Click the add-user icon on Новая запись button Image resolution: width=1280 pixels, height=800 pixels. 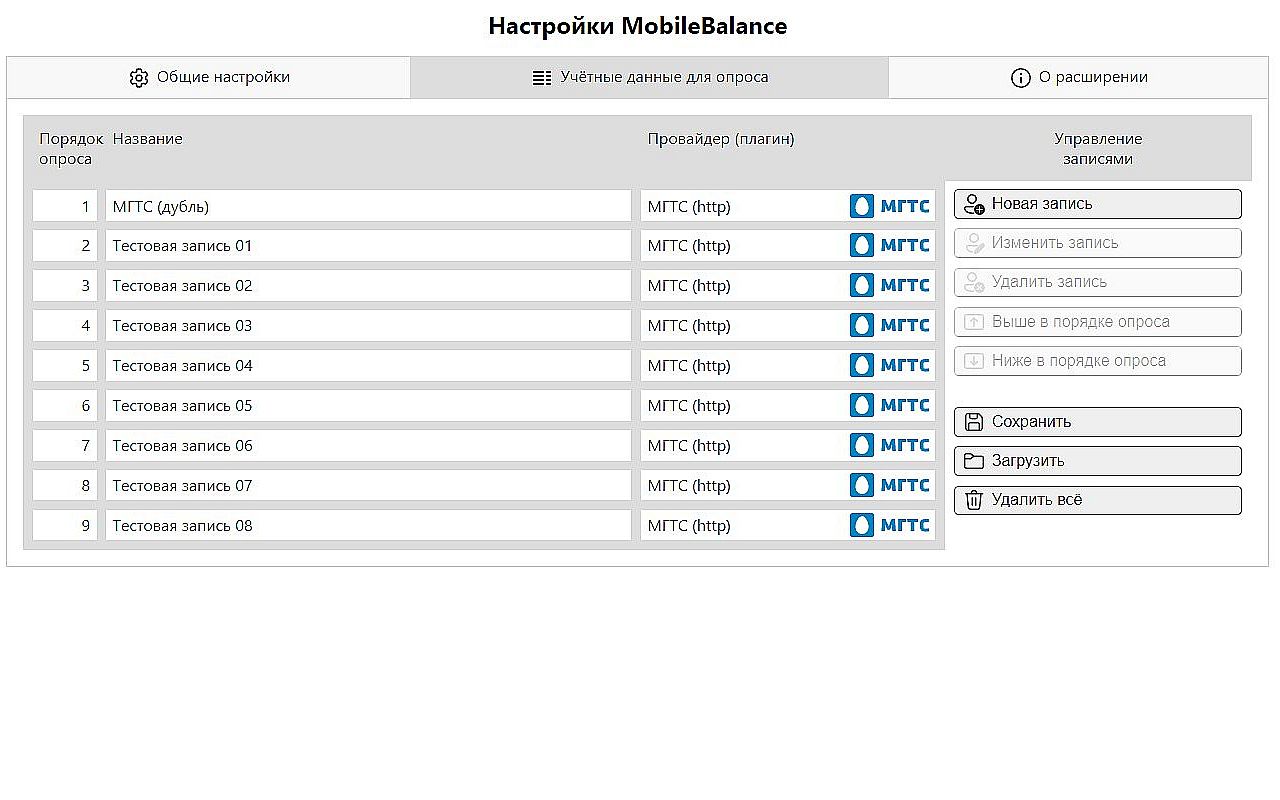(x=974, y=203)
